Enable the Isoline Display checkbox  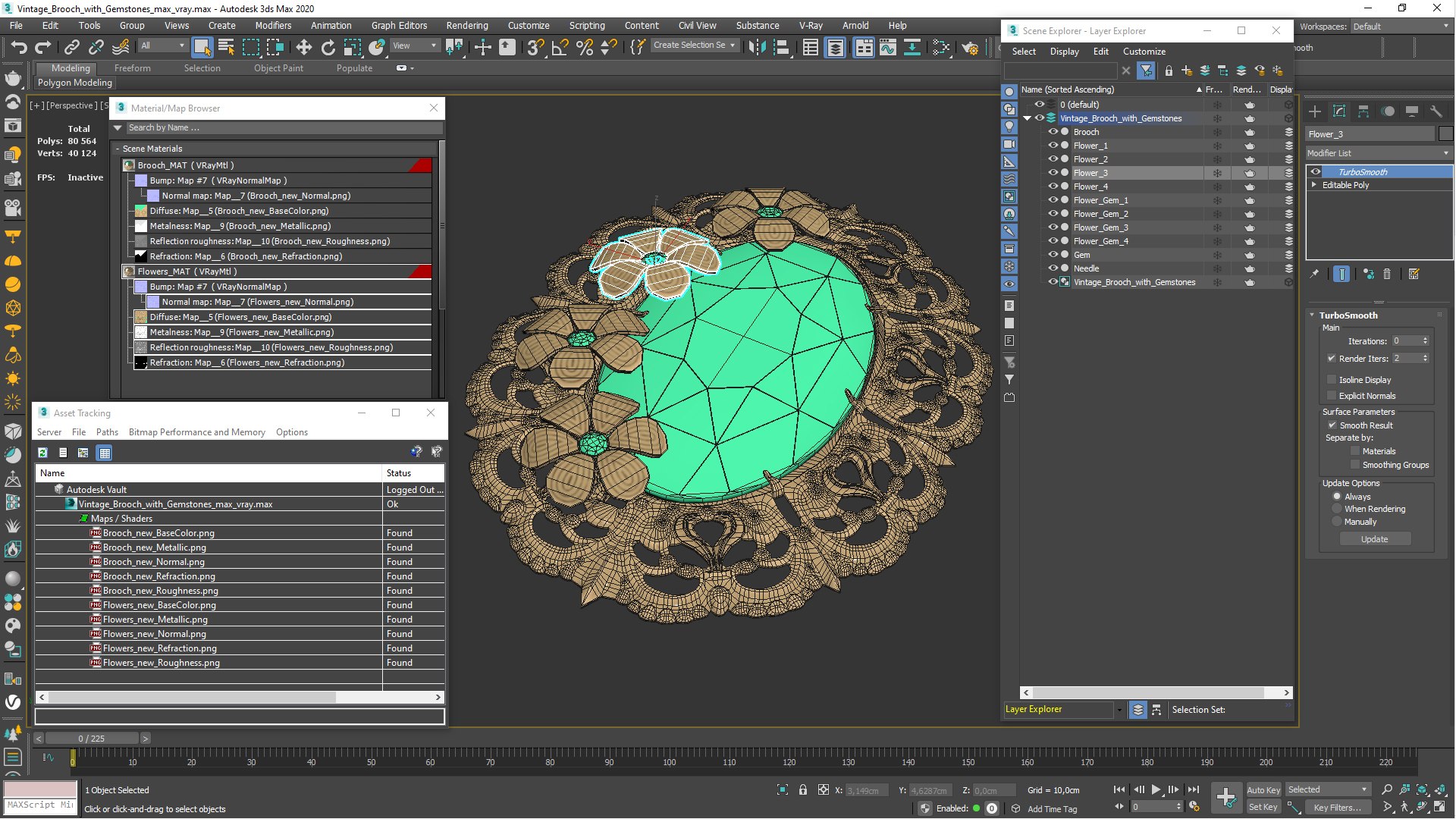point(1331,379)
